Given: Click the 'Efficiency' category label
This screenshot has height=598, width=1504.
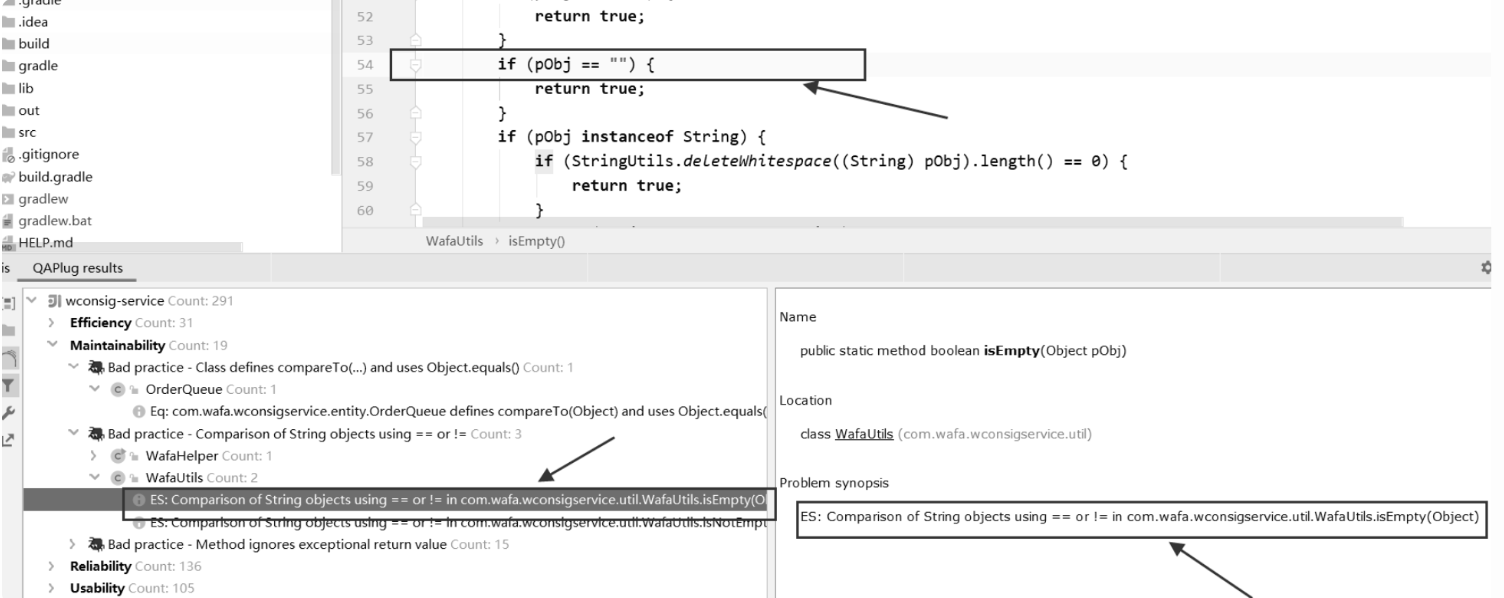Looking at the screenshot, I should click(100, 323).
